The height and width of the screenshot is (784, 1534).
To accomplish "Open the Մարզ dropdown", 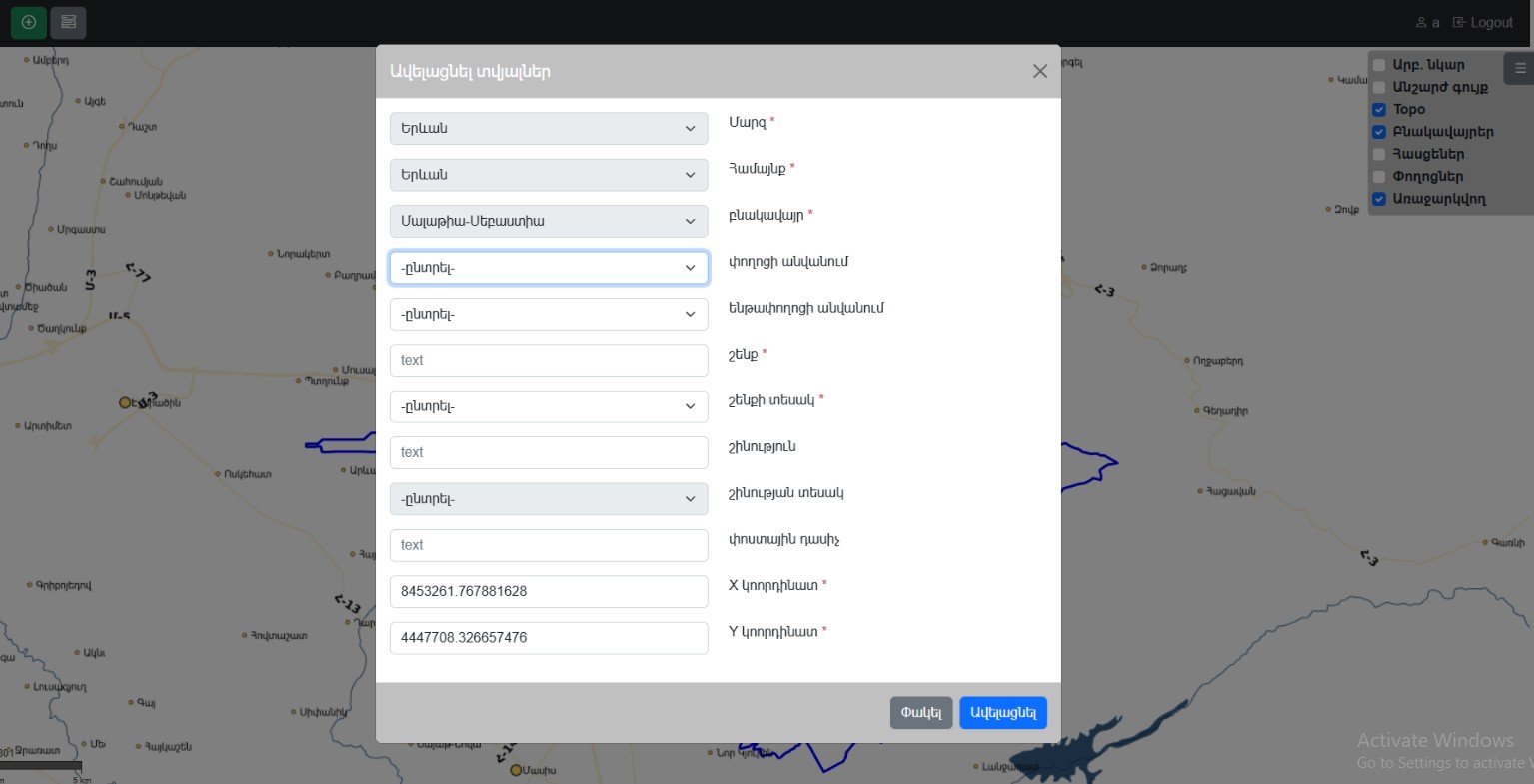I will point(548,128).
